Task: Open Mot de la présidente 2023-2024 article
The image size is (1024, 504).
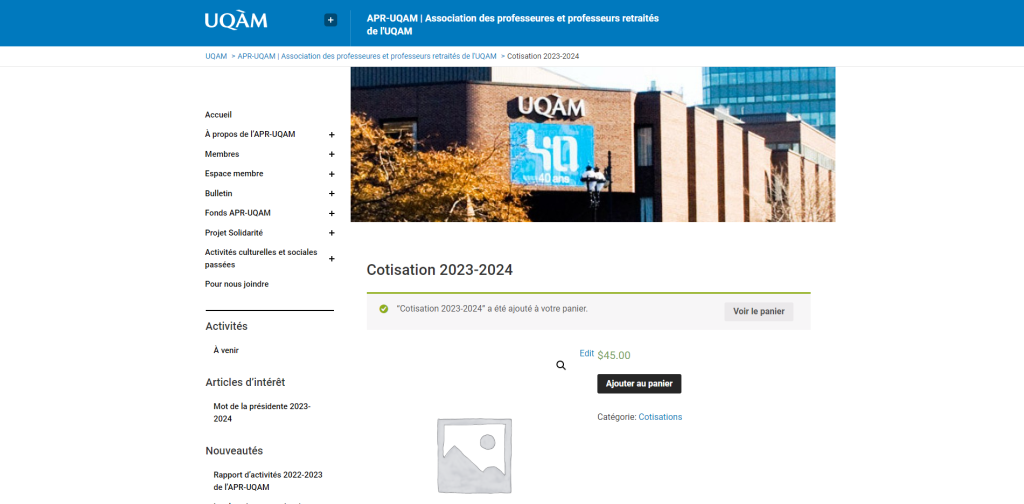Action: (262, 413)
